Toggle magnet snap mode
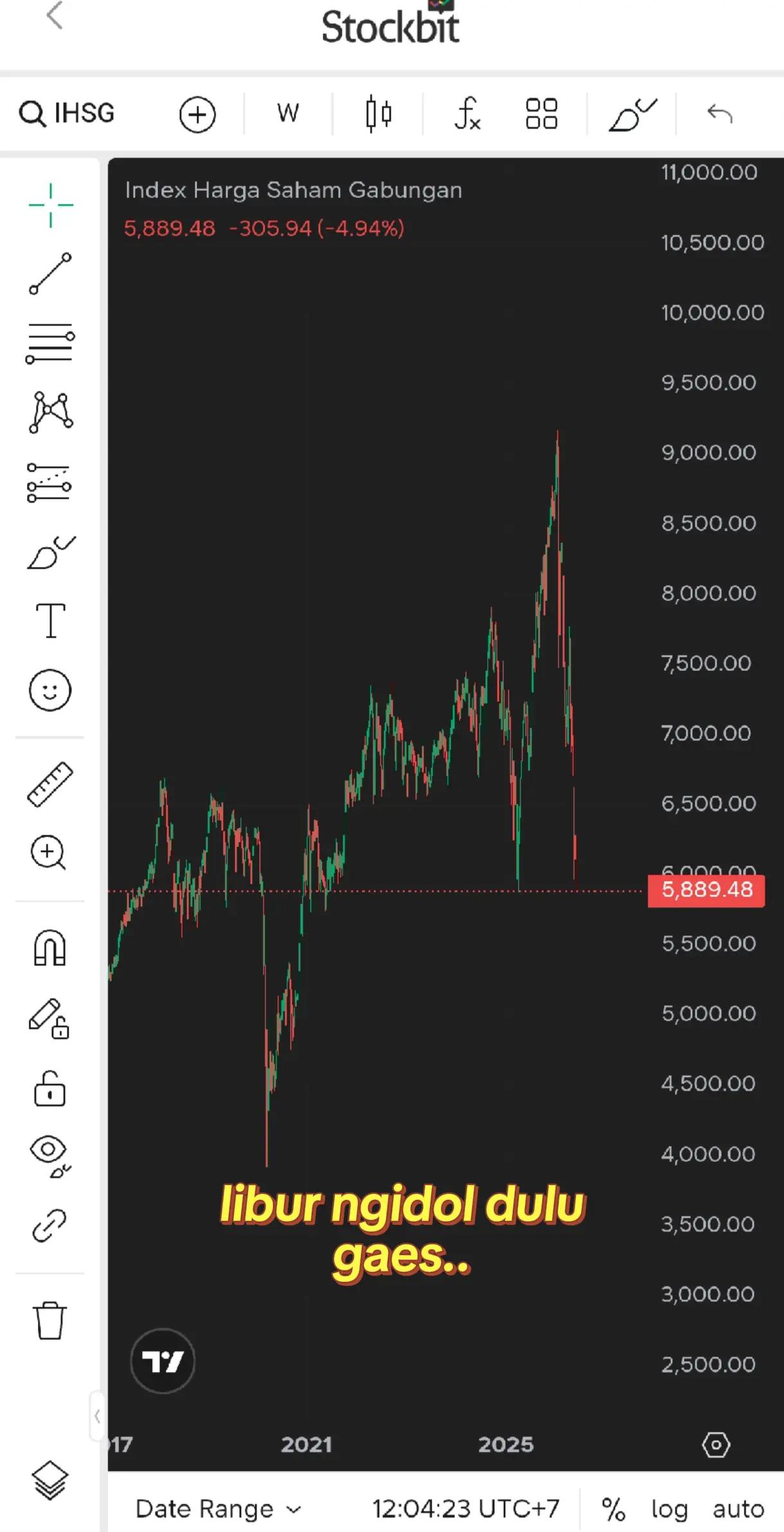This screenshot has width=784, height=1532. [50, 948]
